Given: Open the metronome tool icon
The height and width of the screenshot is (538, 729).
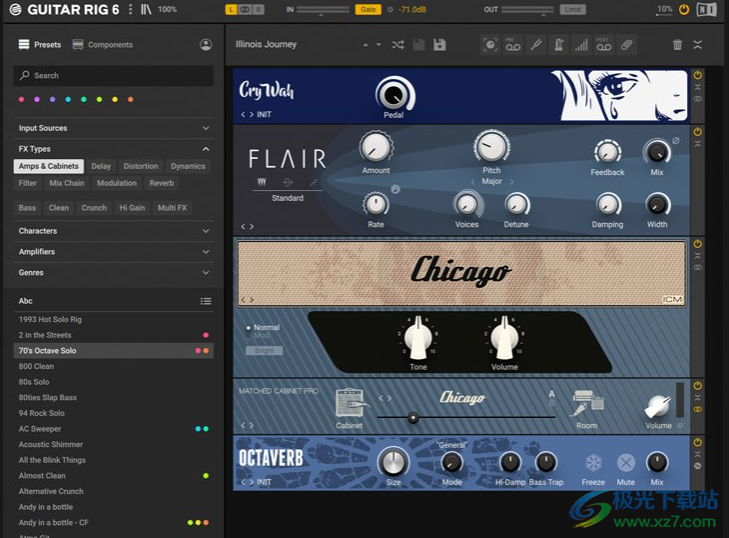Looking at the screenshot, I should pyautogui.click(x=559, y=45).
